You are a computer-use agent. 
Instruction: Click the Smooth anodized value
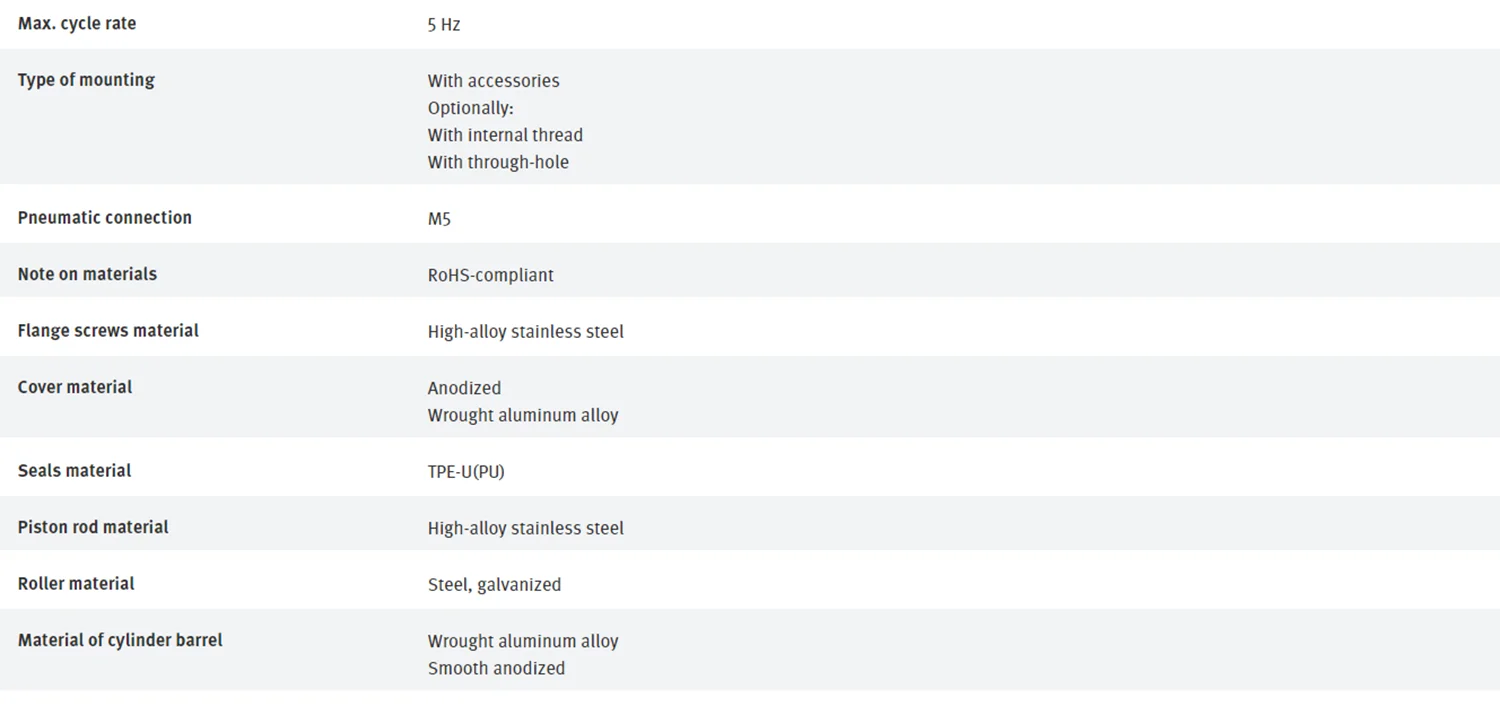pos(496,668)
